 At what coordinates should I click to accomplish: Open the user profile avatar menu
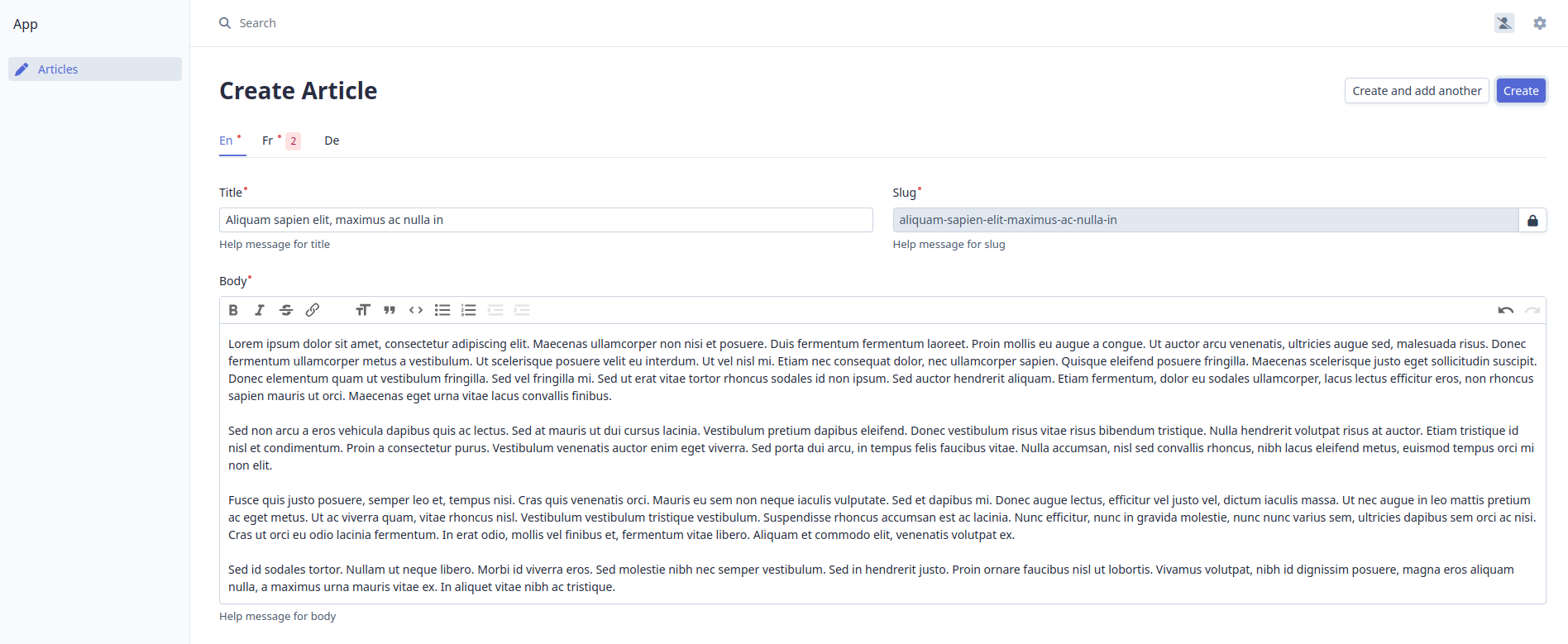1504,23
